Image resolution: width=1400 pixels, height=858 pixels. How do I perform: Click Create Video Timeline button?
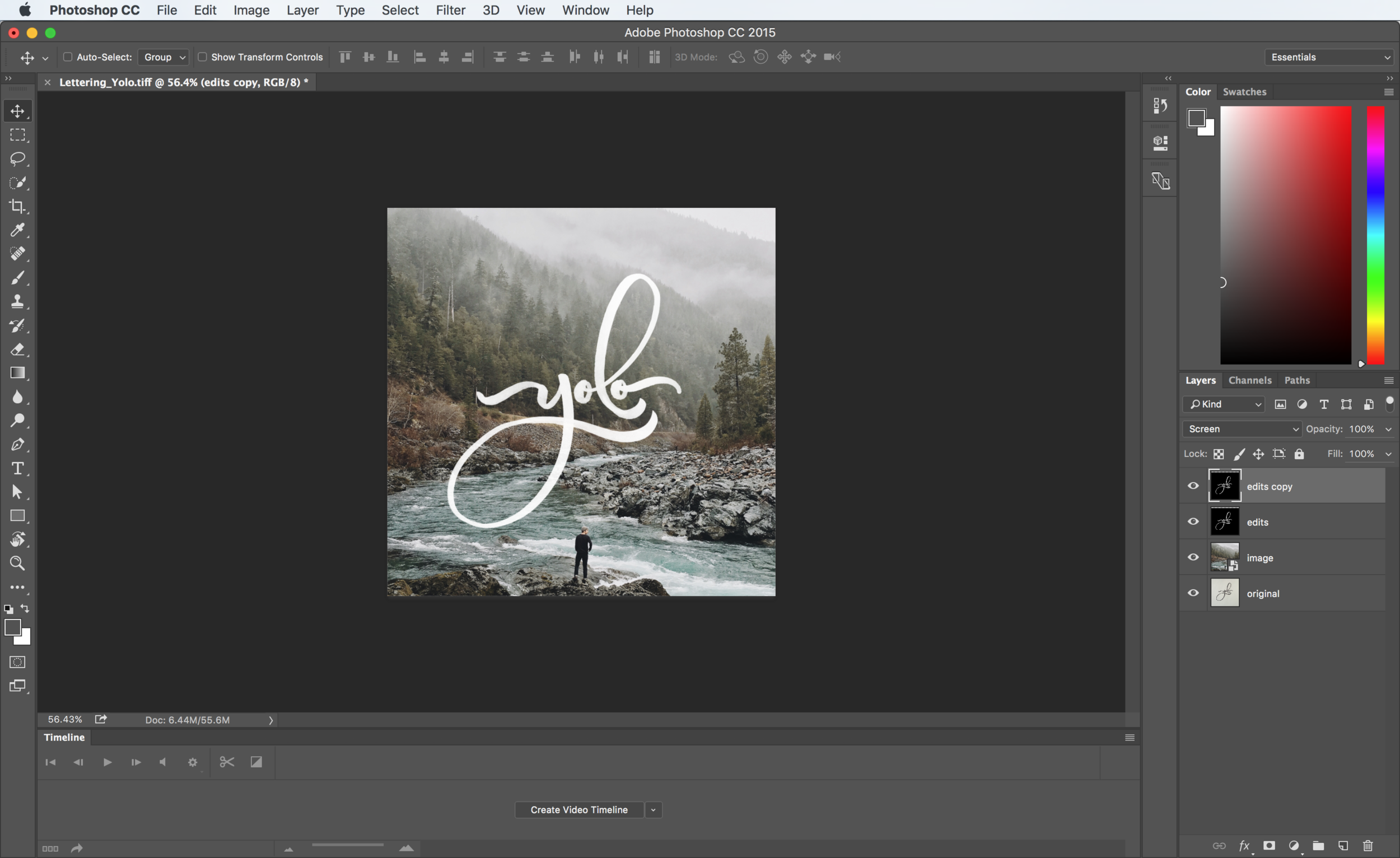[579, 810]
